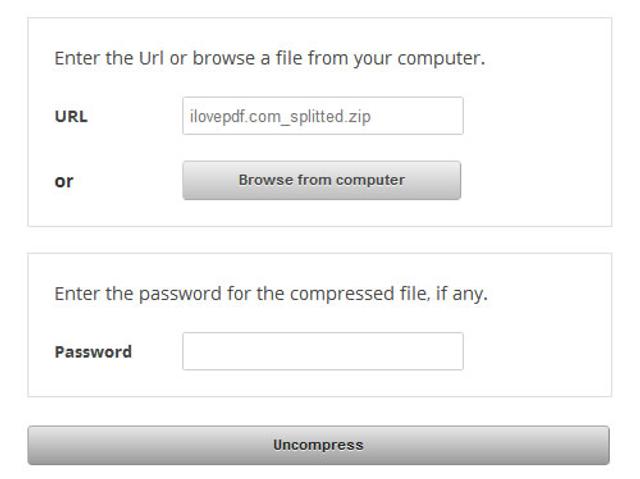640x479 pixels.
Task: Click the word 'computer' in the first instruction
Action: pos(440,58)
